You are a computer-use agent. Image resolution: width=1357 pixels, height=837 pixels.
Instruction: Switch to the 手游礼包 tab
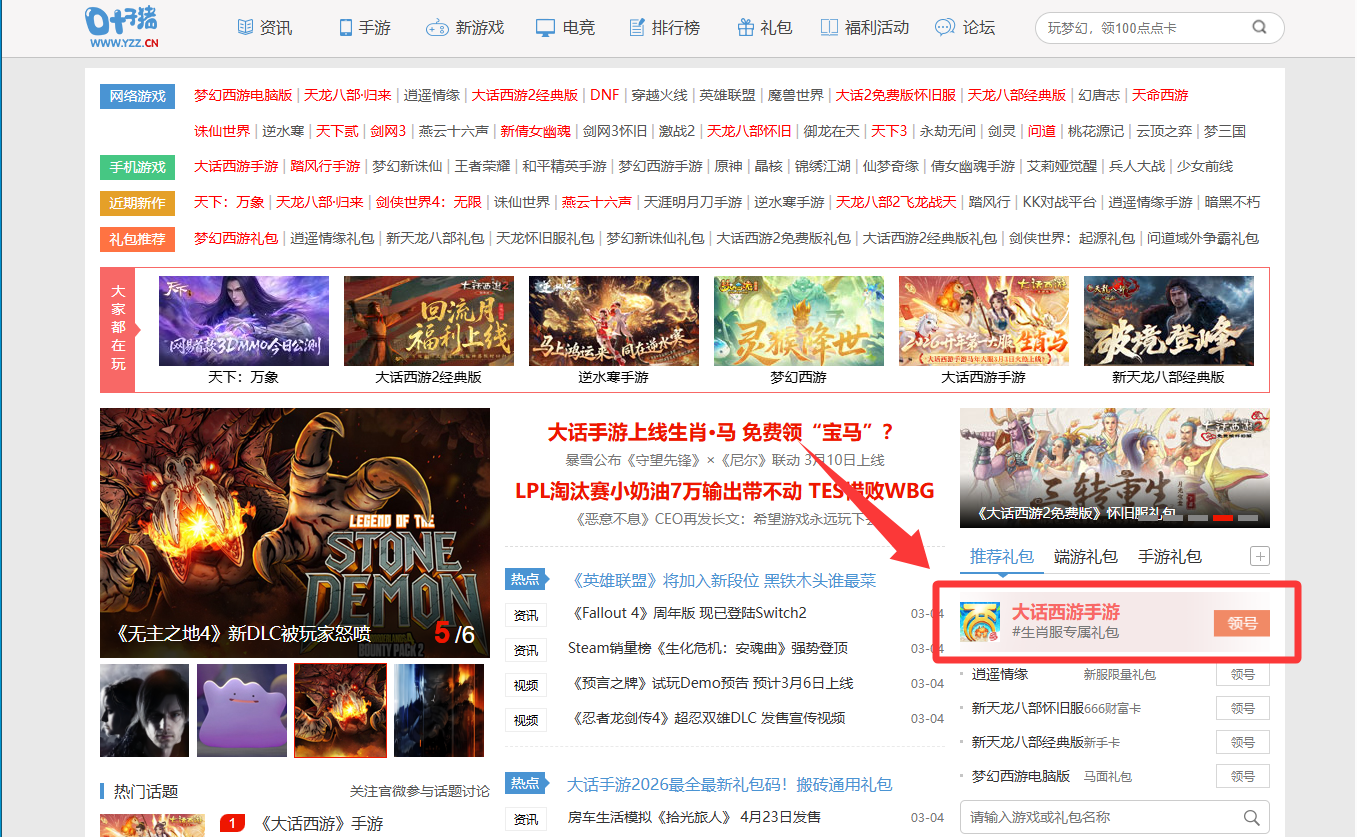[x=1169, y=557]
